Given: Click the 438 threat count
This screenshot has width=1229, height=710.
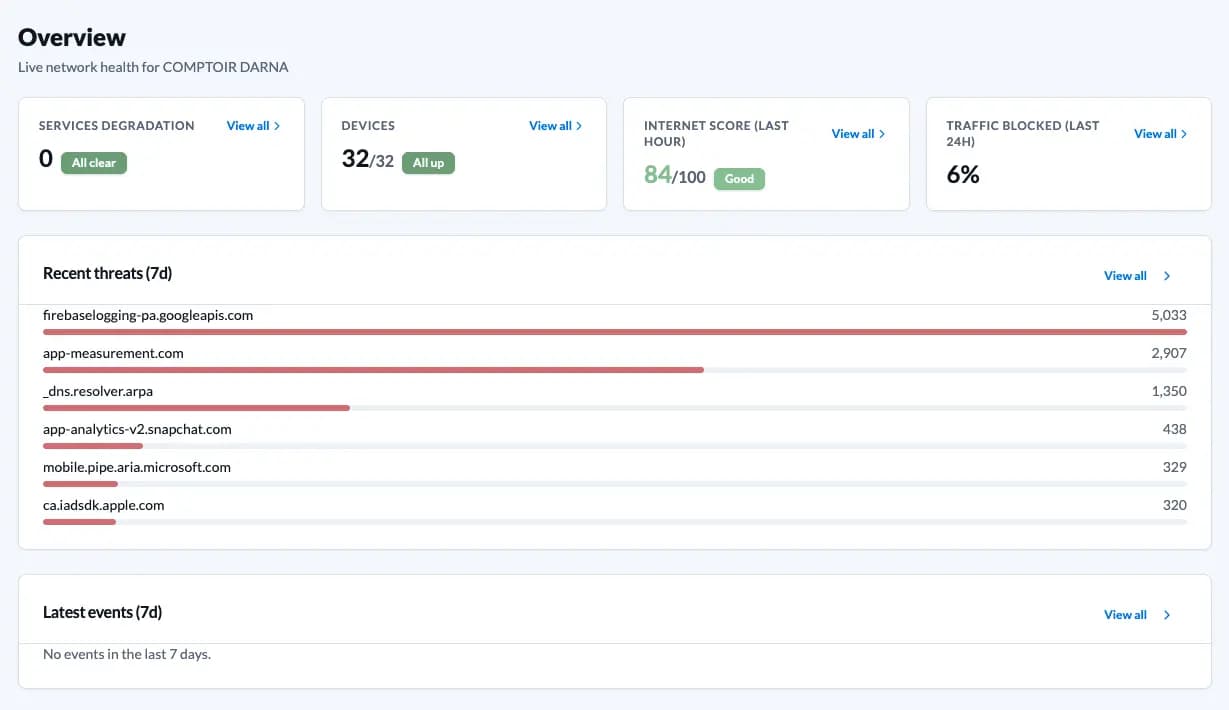Looking at the screenshot, I should coord(1174,429).
